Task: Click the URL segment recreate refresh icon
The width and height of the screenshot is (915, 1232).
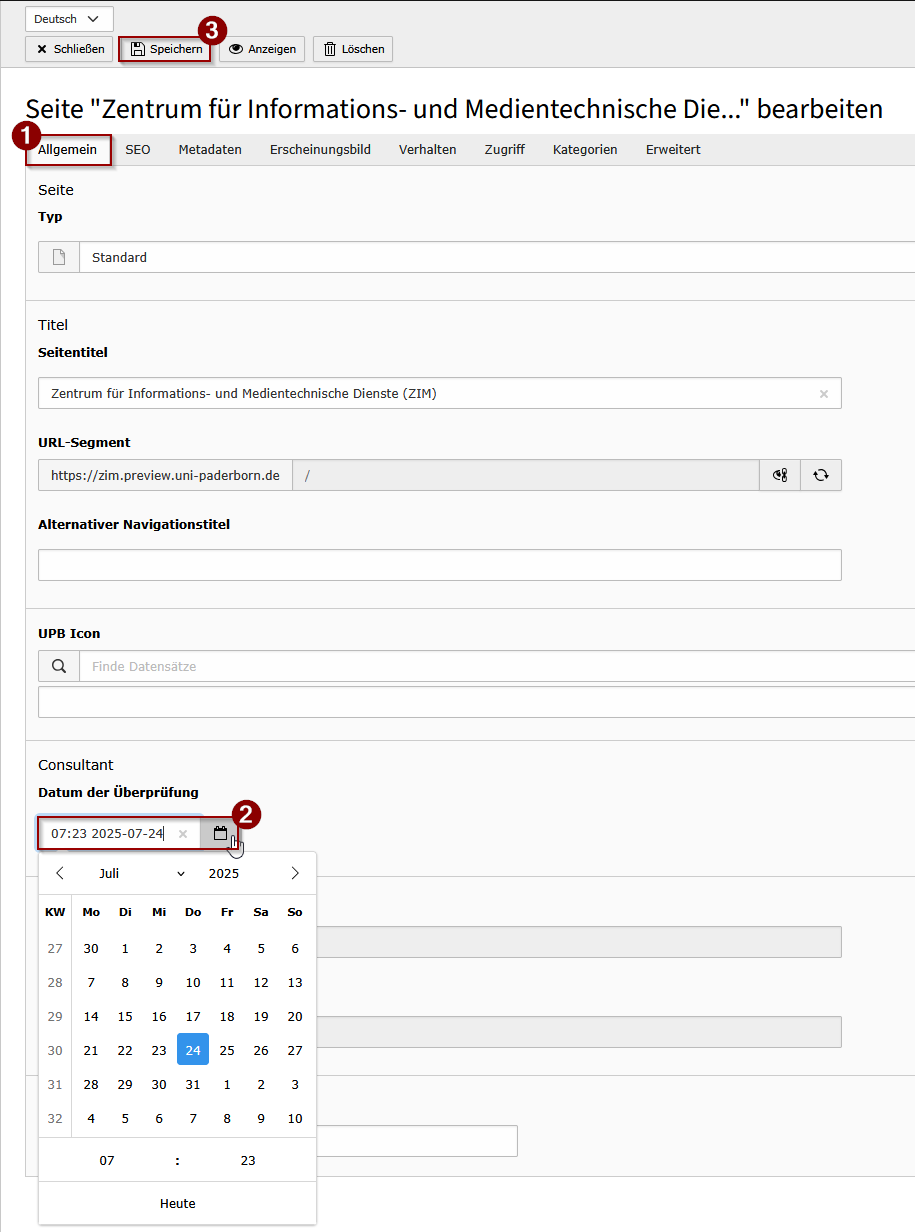Action: point(821,475)
